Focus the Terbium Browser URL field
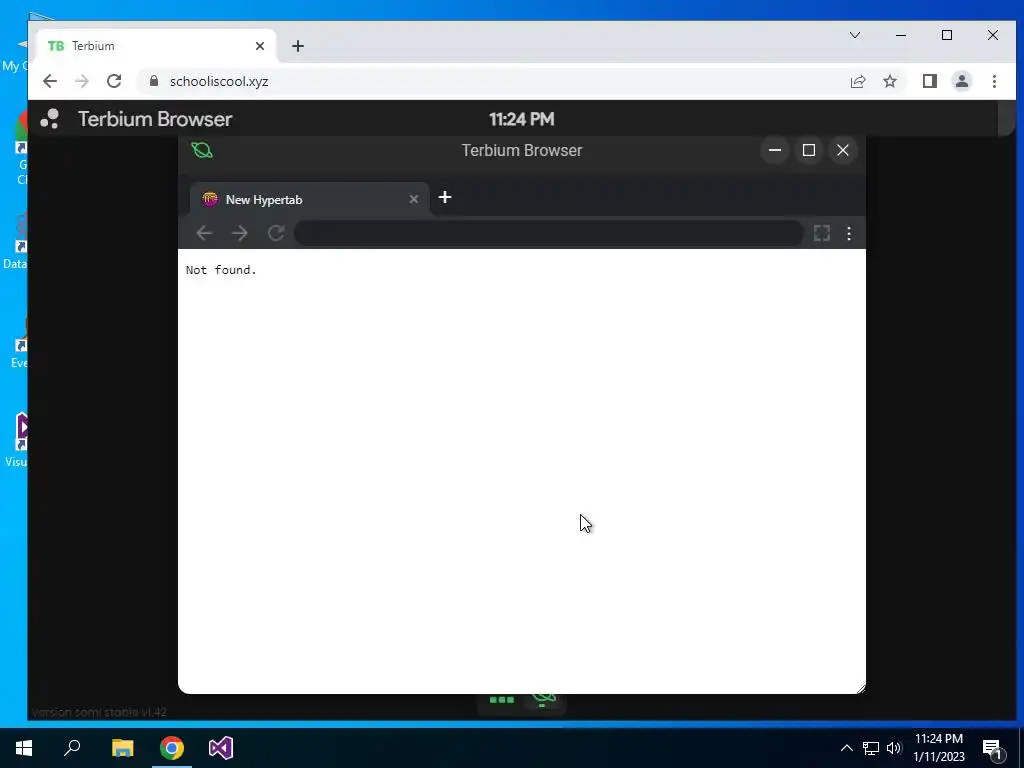Screen dimensions: 1024x768 tap(549, 233)
